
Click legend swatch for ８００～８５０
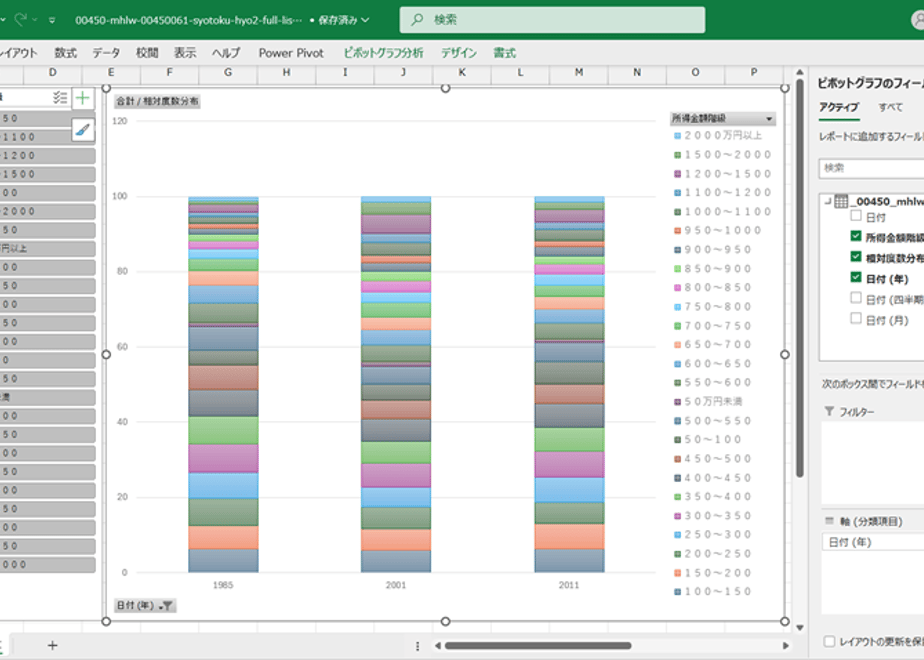click(x=678, y=288)
